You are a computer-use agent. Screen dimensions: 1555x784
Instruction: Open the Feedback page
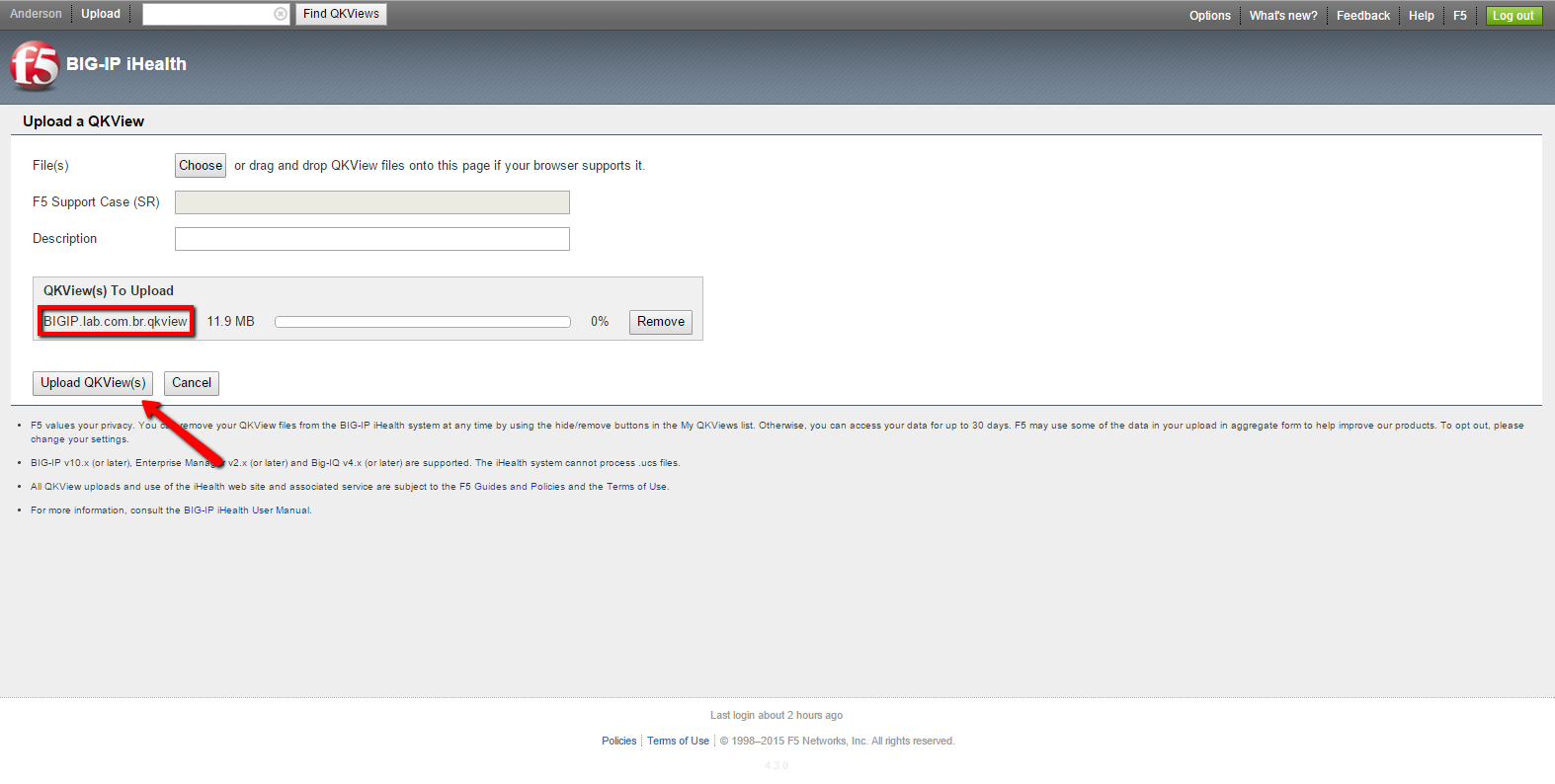pyautogui.click(x=1362, y=16)
